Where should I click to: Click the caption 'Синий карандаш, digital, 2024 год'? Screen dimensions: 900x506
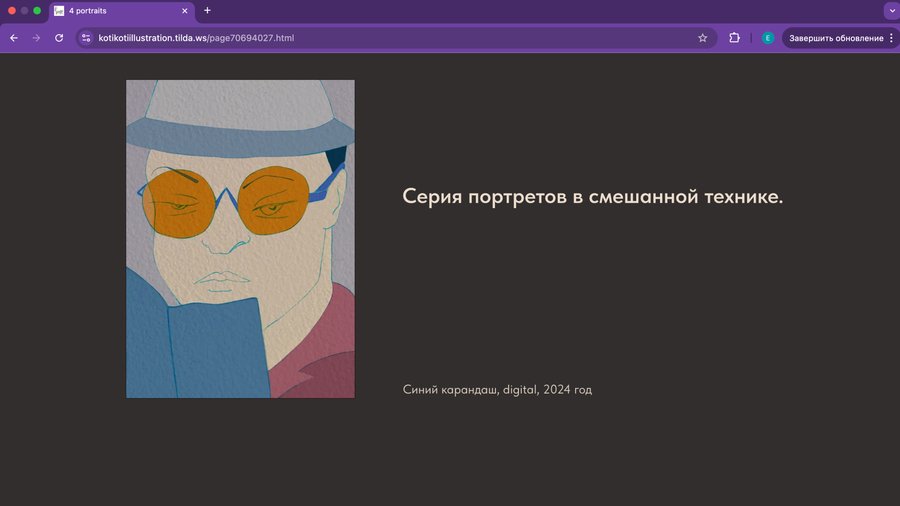tap(497, 389)
